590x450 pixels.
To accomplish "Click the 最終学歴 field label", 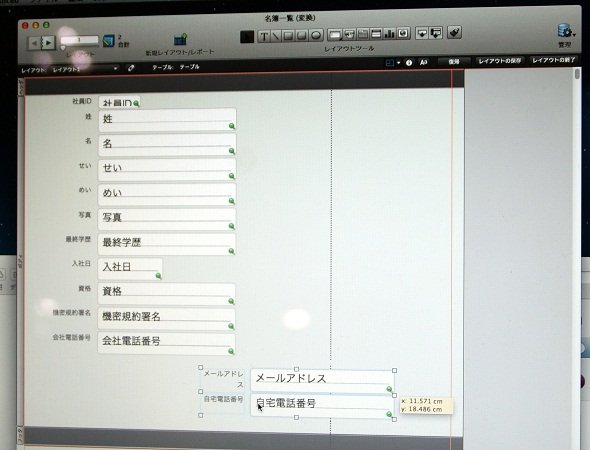I will pyautogui.click(x=78, y=239).
